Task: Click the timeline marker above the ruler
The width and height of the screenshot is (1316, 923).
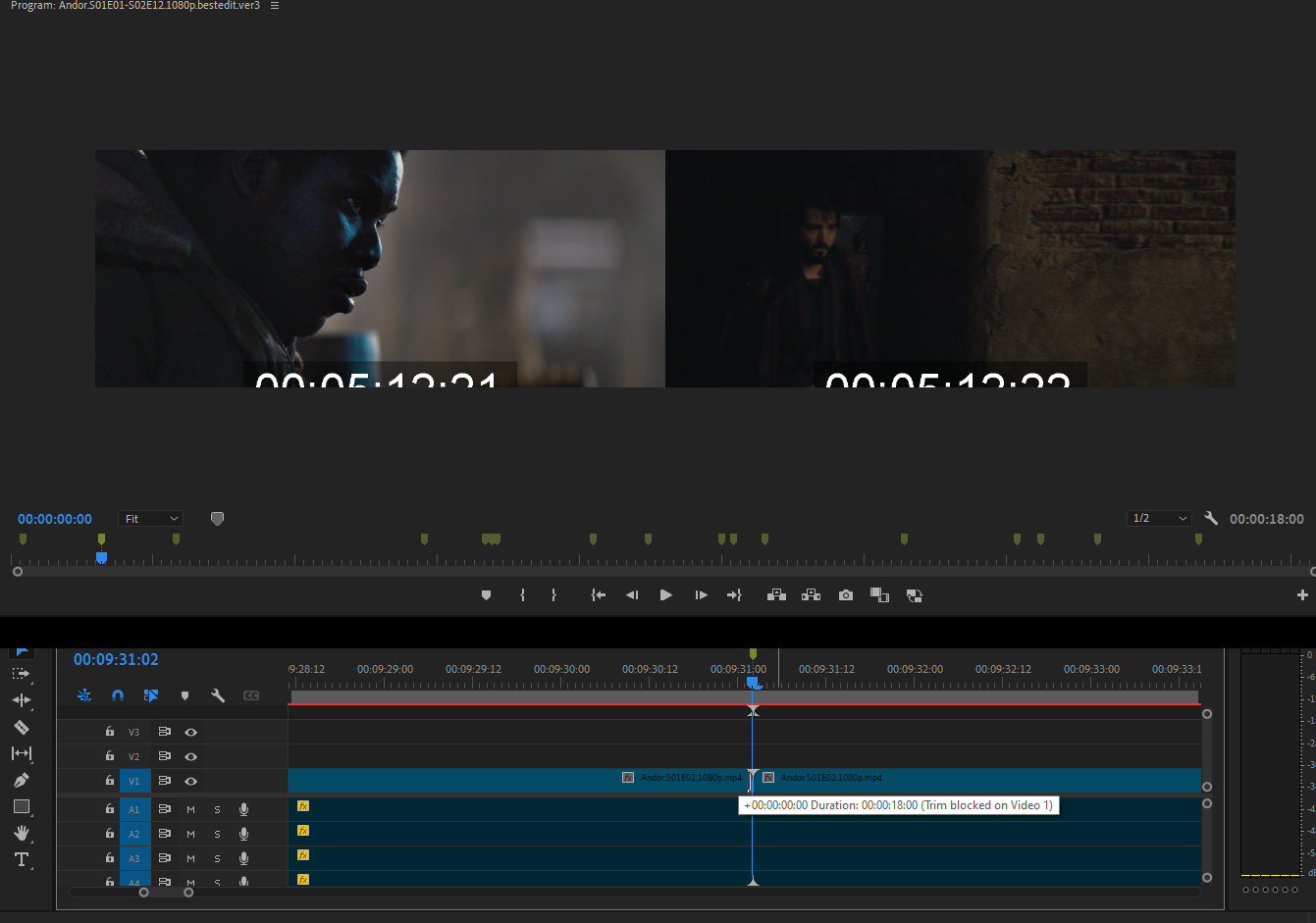Action: pos(753,653)
